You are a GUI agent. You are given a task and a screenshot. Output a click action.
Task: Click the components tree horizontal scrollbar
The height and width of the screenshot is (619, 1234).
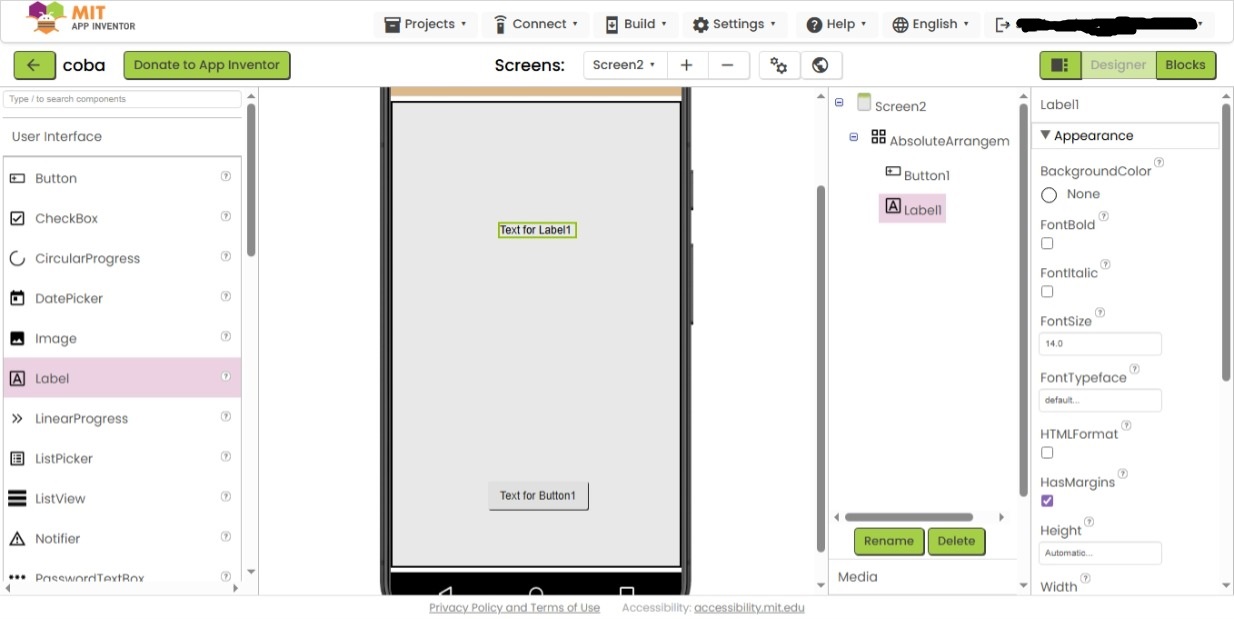tap(908, 517)
